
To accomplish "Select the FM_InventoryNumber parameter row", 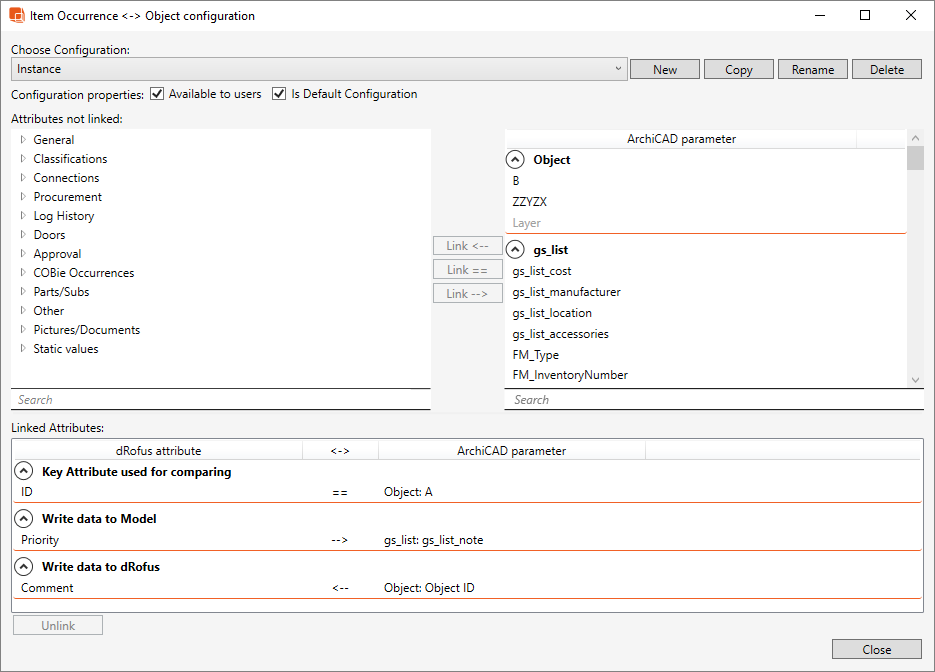I will click(570, 375).
